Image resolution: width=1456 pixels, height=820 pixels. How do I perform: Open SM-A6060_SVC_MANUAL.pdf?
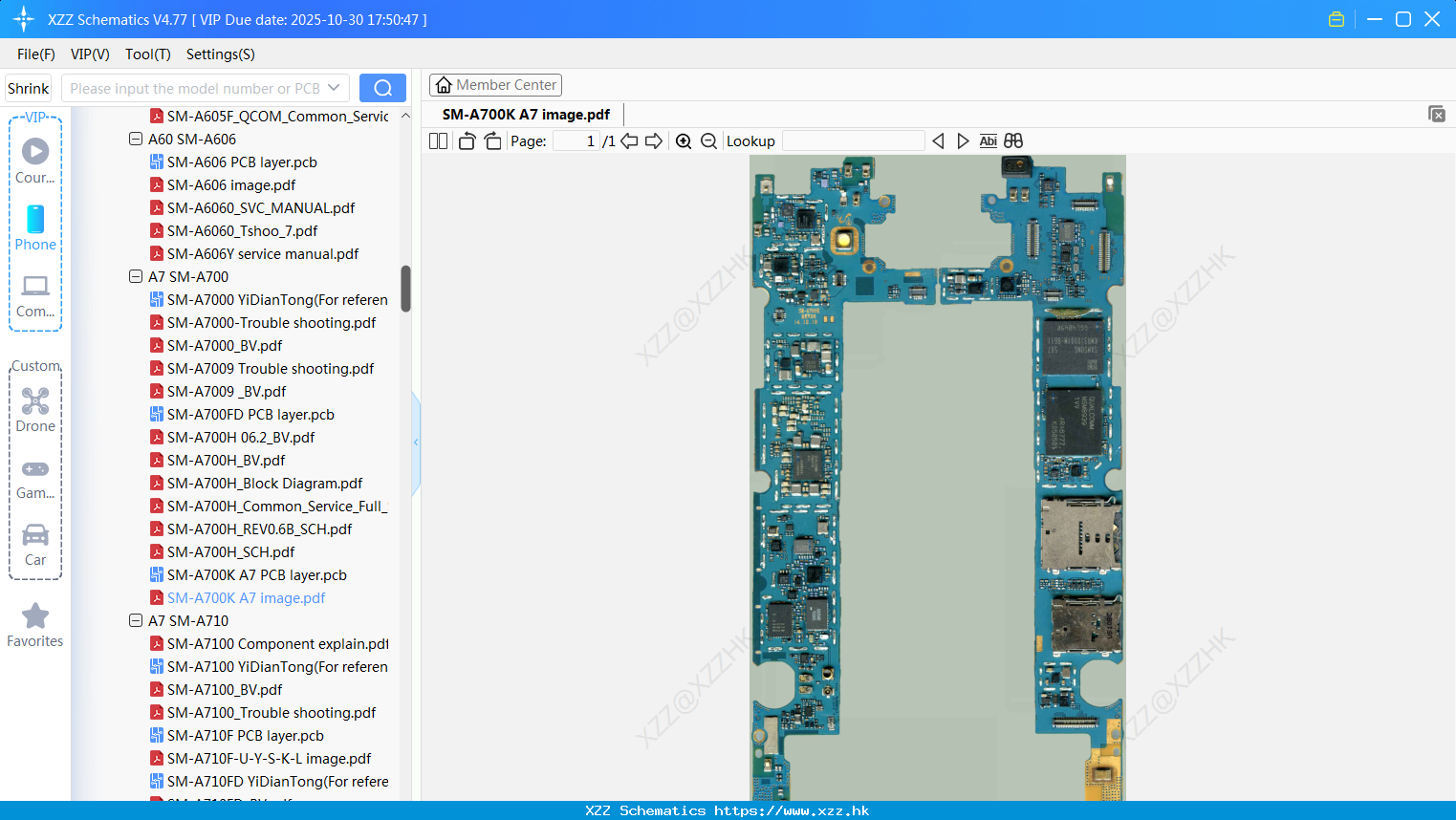261,208
